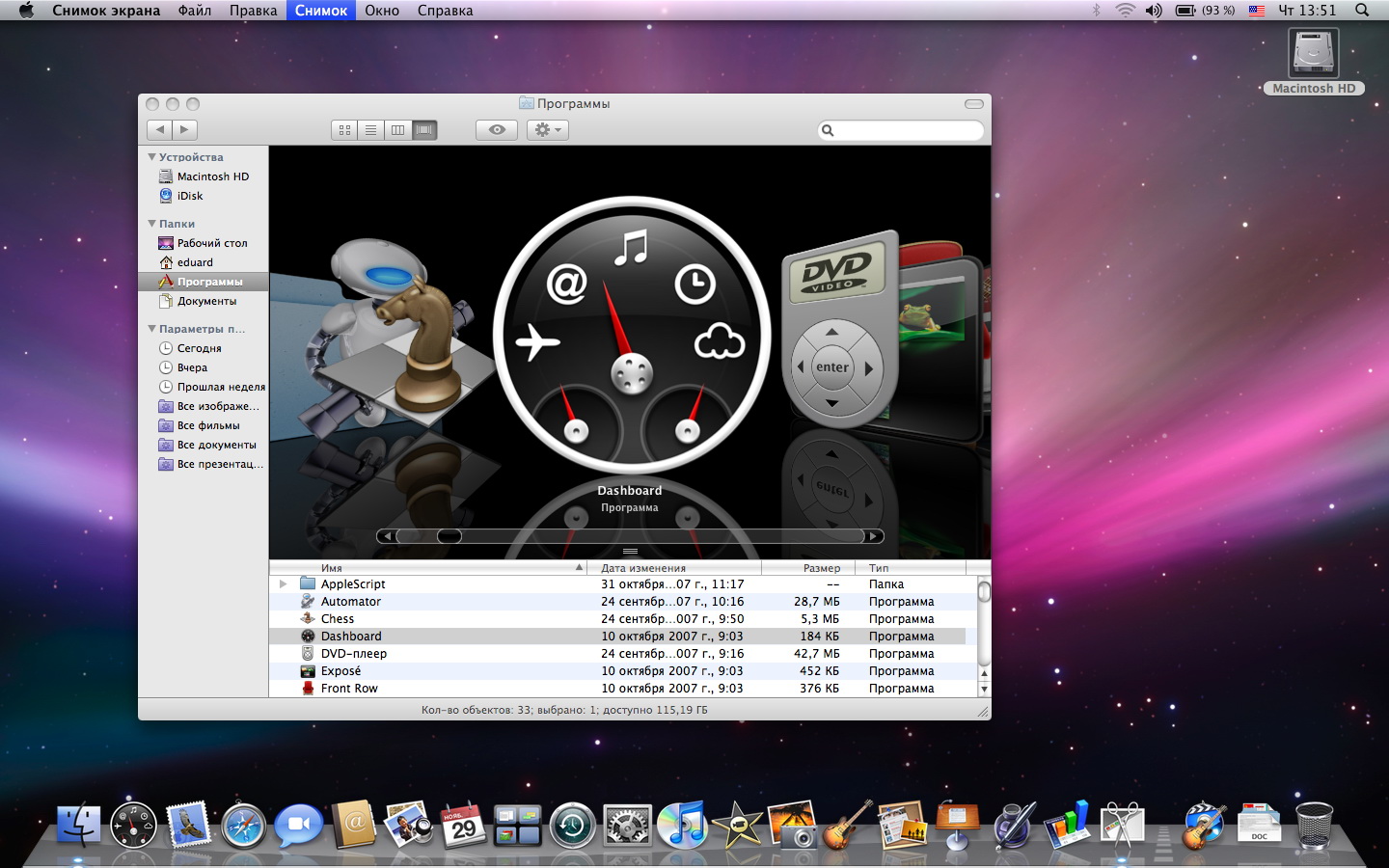
Task: Collapse the Параметры п… sidebar section
Action: pyautogui.click(x=151, y=328)
